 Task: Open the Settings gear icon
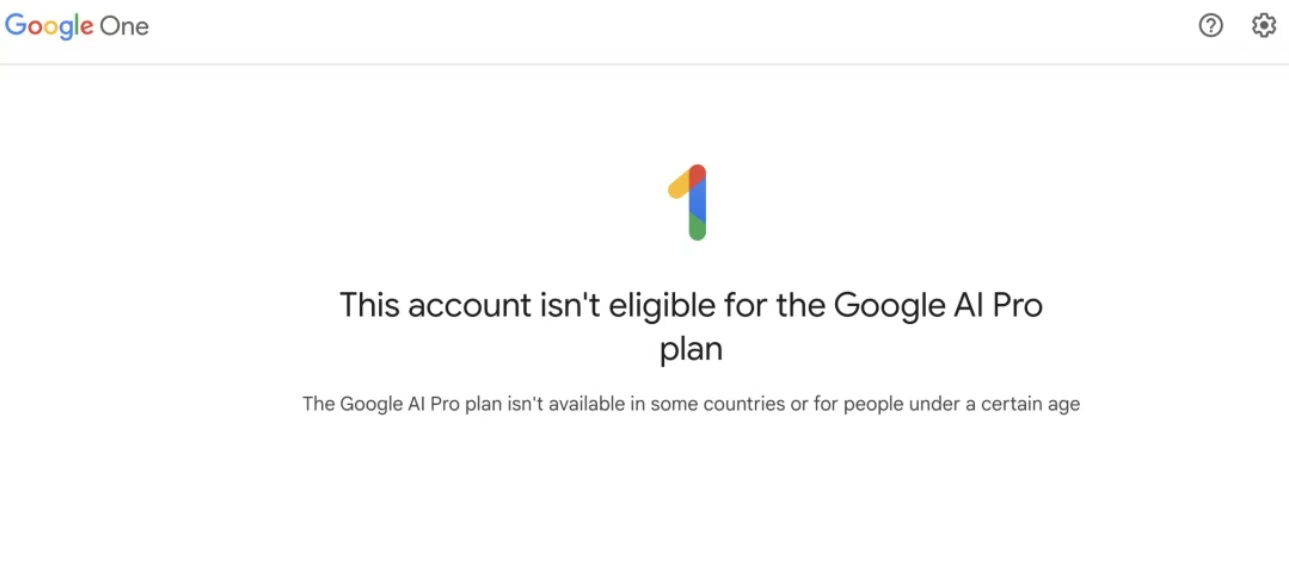coord(1264,26)
